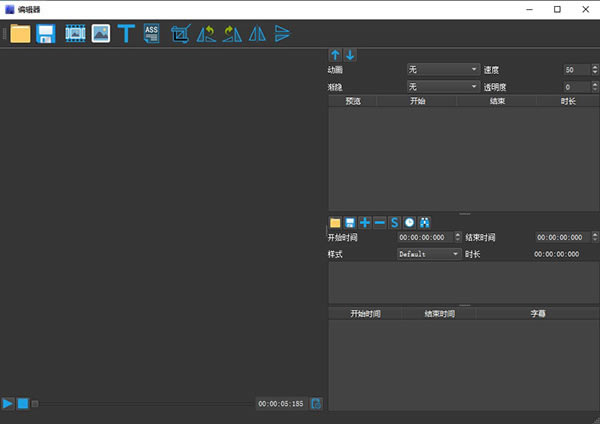Click the open folder icon in main toolbar
The width and height of the screenshot is (600, 424).
20,34
